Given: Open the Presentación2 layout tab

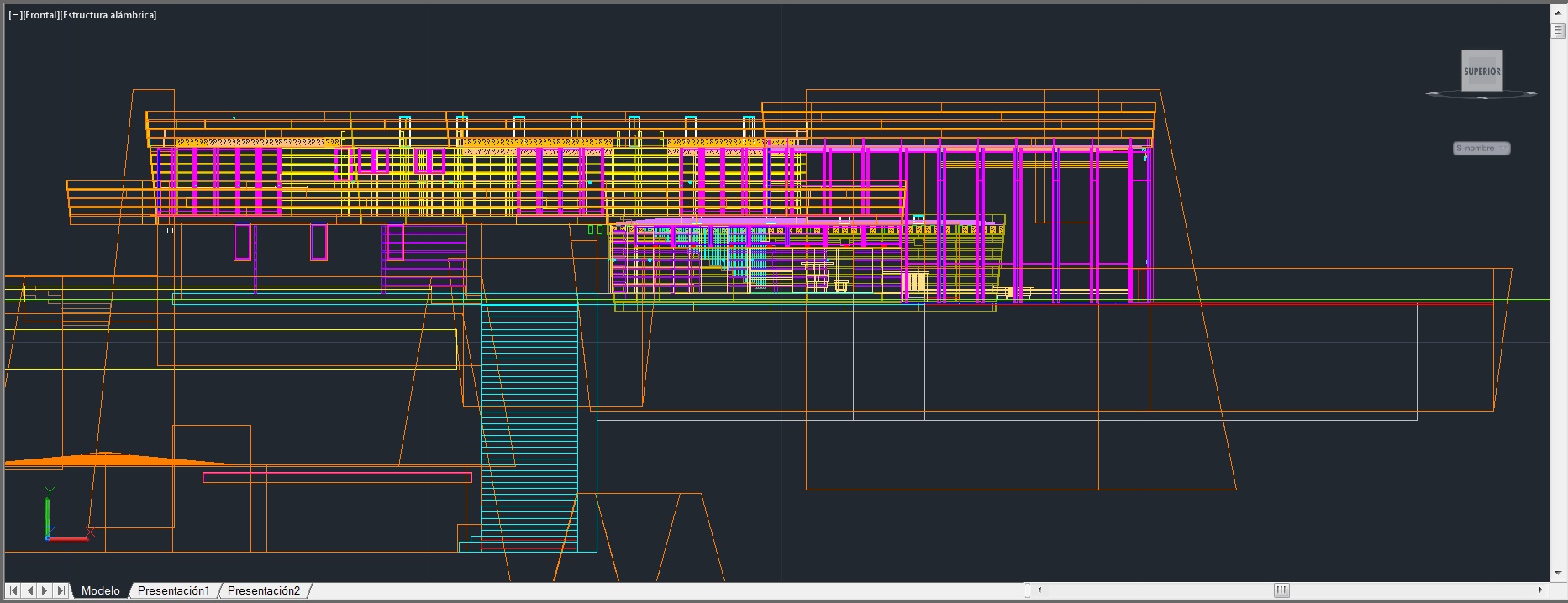Looking at the screenshot, I should 263,590.
